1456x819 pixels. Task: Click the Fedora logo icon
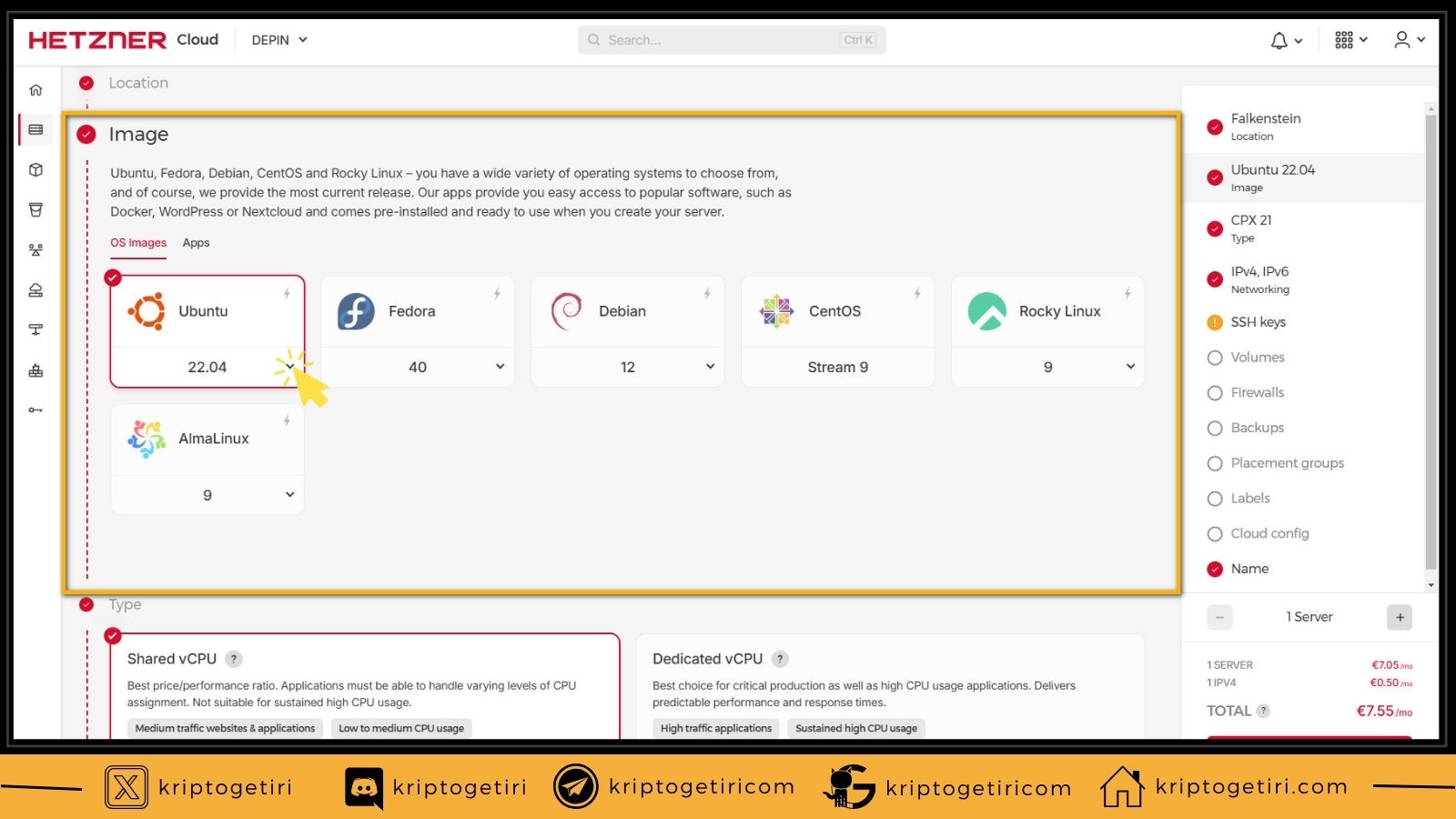356,311
